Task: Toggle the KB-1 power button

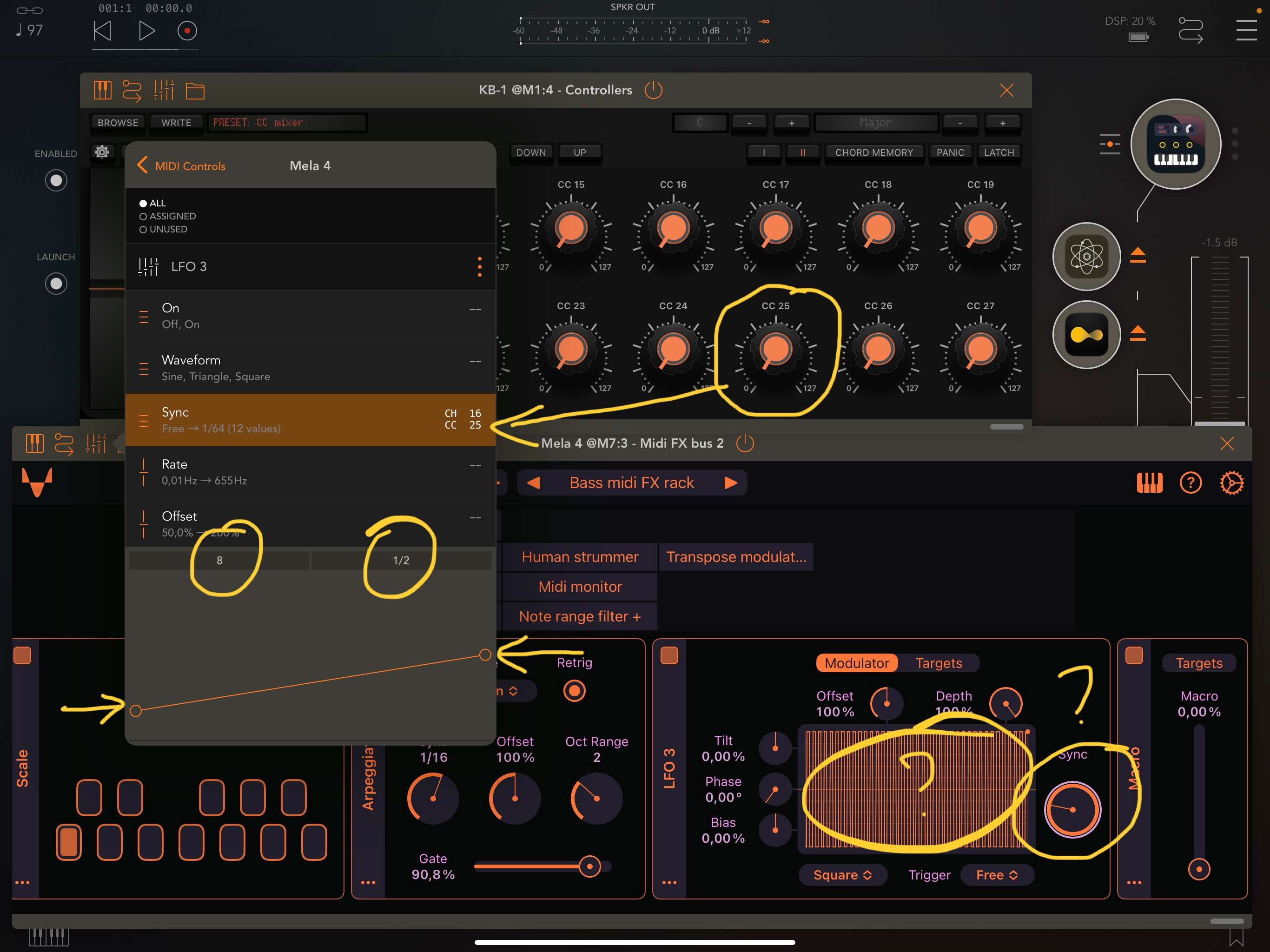Action: (654, 90)
